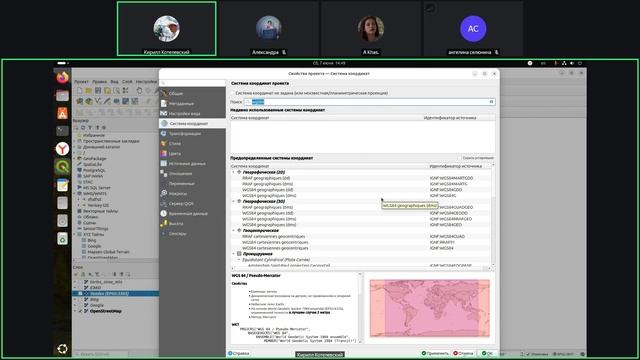The width and height of the screenshot is (640, 360).
Task: Open Show Applications grid in the dock
Action: pyautogui.click(x=62, y=349)
